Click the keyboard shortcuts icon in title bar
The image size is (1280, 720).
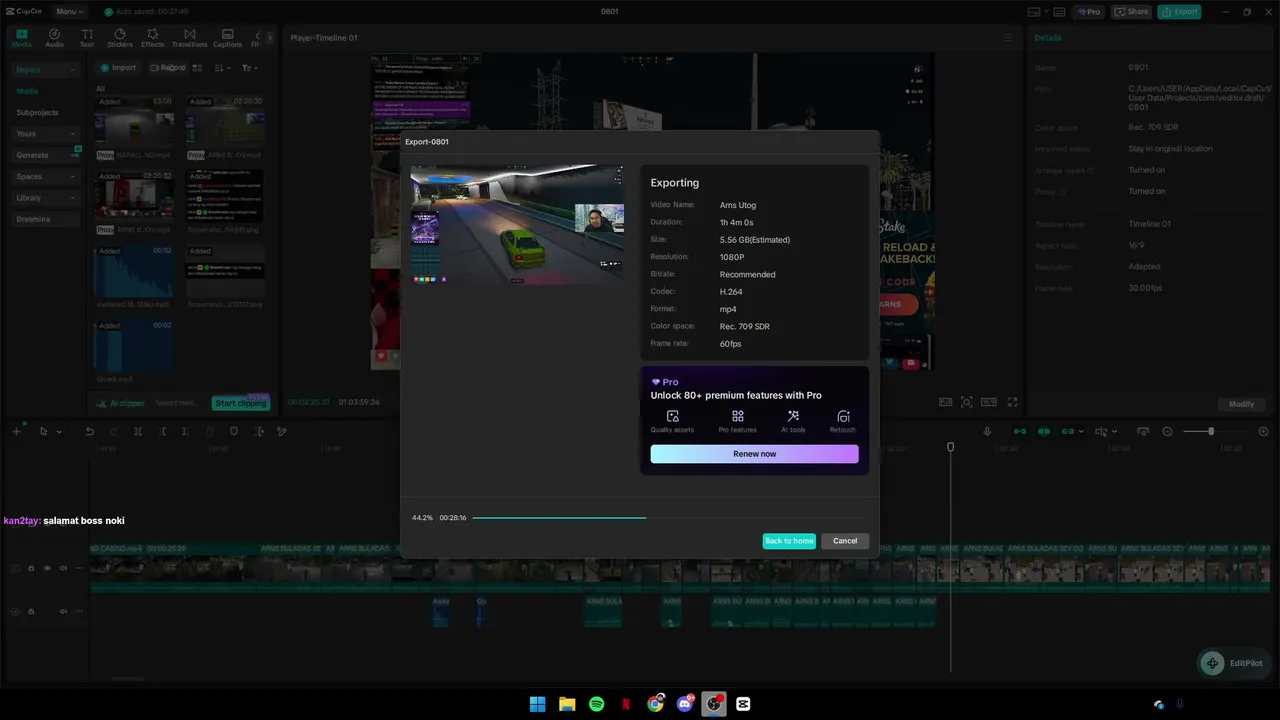1061,12
